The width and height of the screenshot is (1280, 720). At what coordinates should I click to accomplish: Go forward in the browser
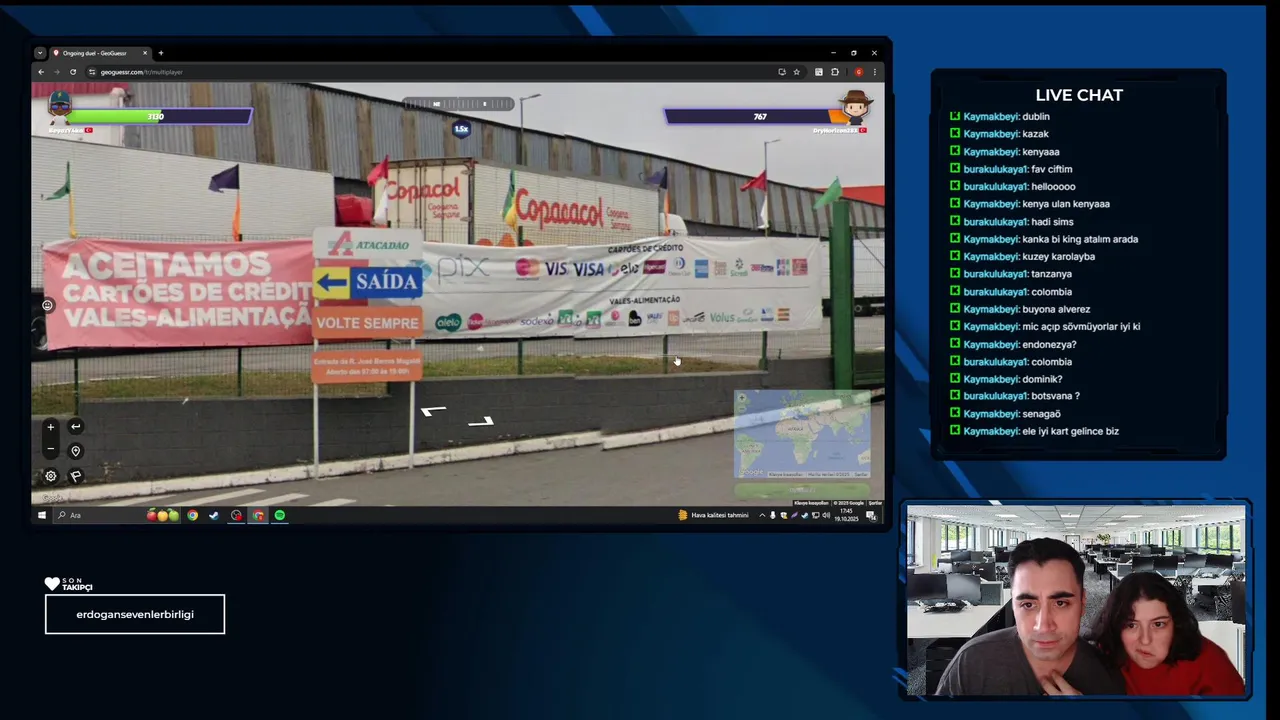(57, 72)
